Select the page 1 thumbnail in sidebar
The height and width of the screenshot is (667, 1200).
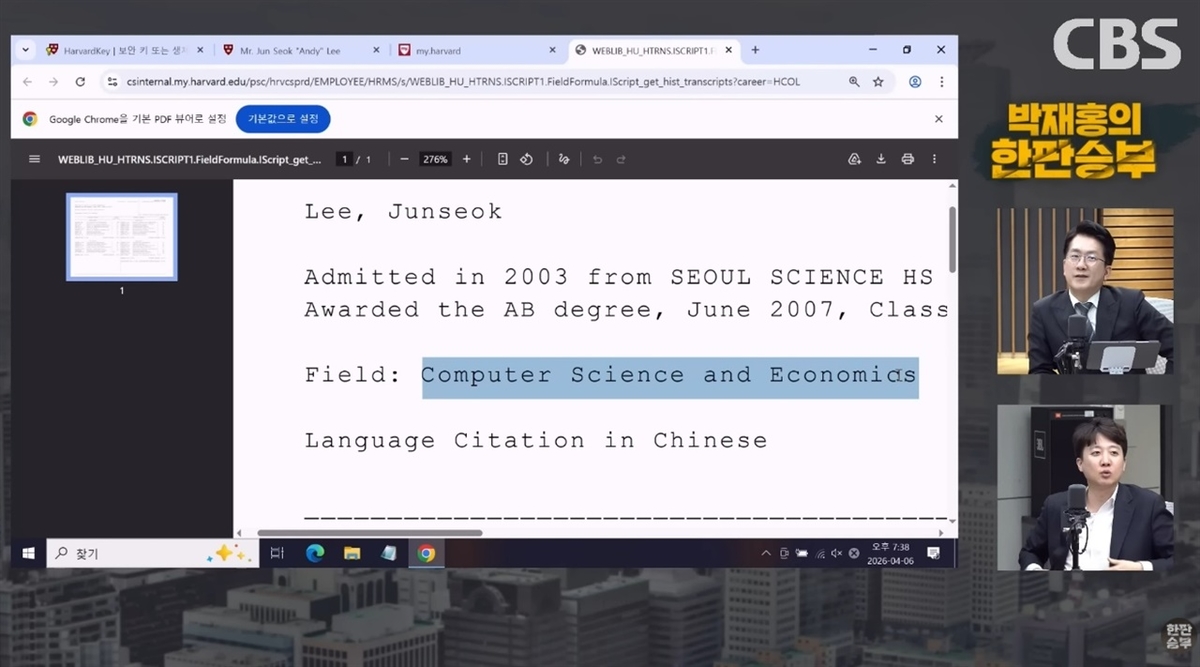tap(121, 237)
